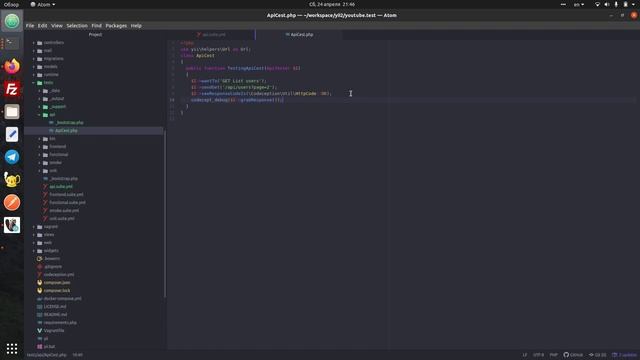Open the Vagrantfile
640x360 pixels.
coord(54,331)
